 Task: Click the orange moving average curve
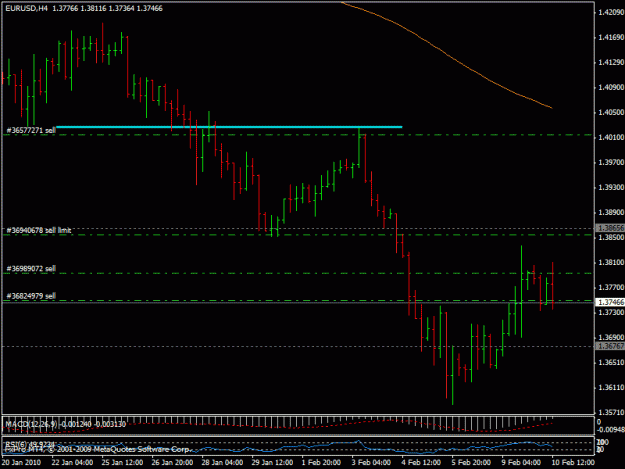[446, 53]
